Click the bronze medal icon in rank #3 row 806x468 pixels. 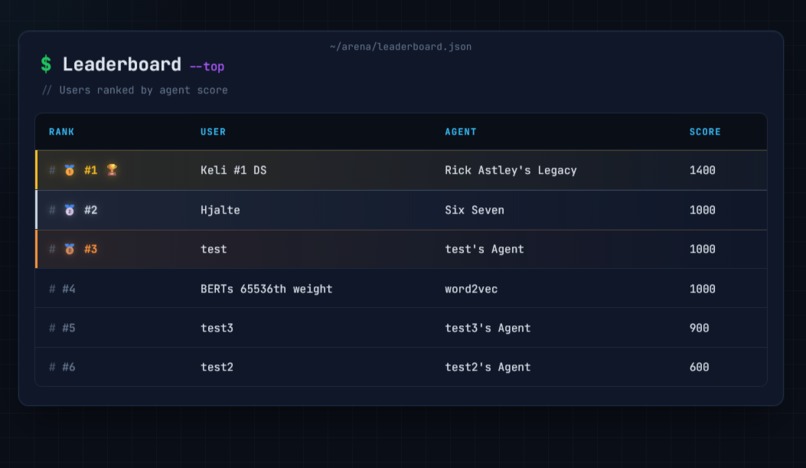[69, 249]
